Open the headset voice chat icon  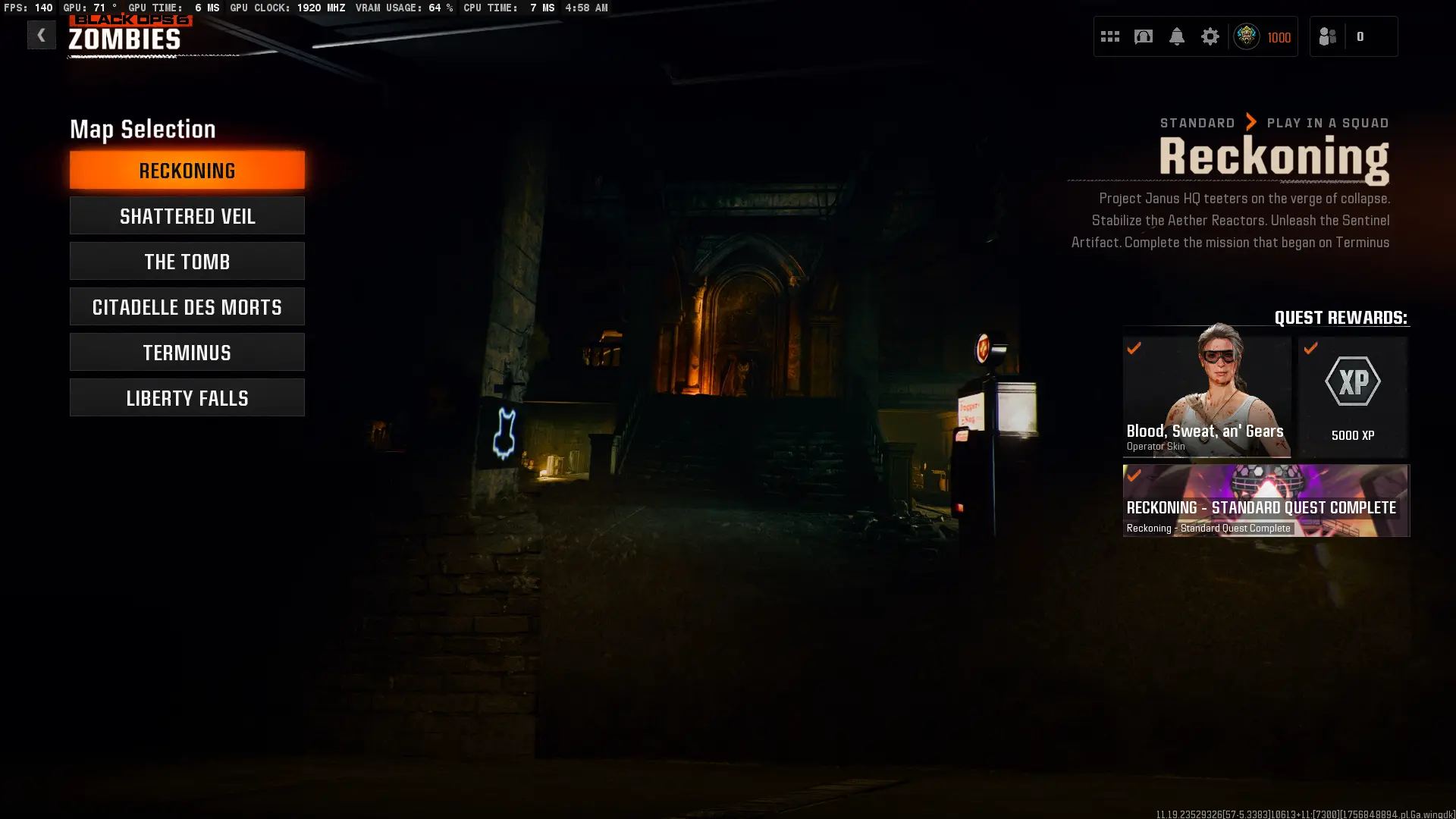[1143, 36]
